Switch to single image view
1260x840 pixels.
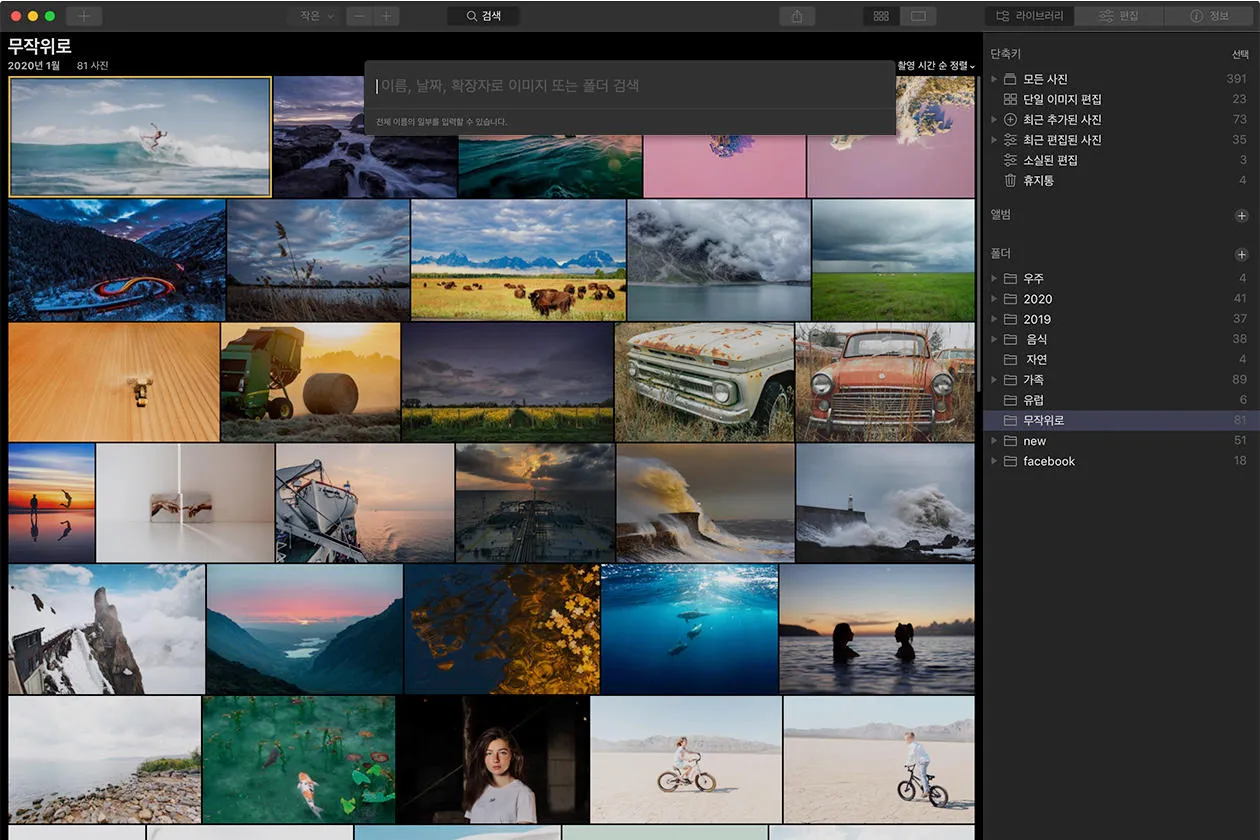click(x=918, y=16)
